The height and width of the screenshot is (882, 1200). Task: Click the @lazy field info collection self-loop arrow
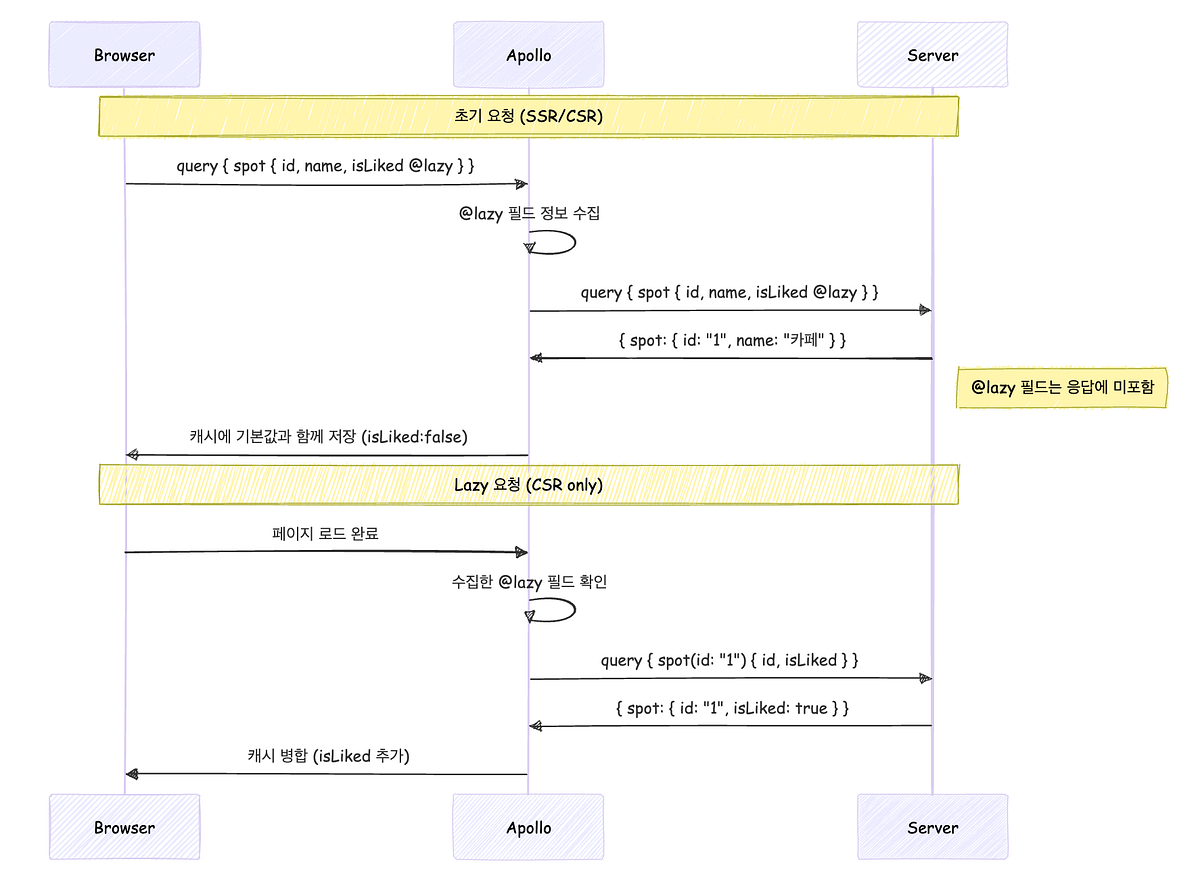(x=550, y=240)
